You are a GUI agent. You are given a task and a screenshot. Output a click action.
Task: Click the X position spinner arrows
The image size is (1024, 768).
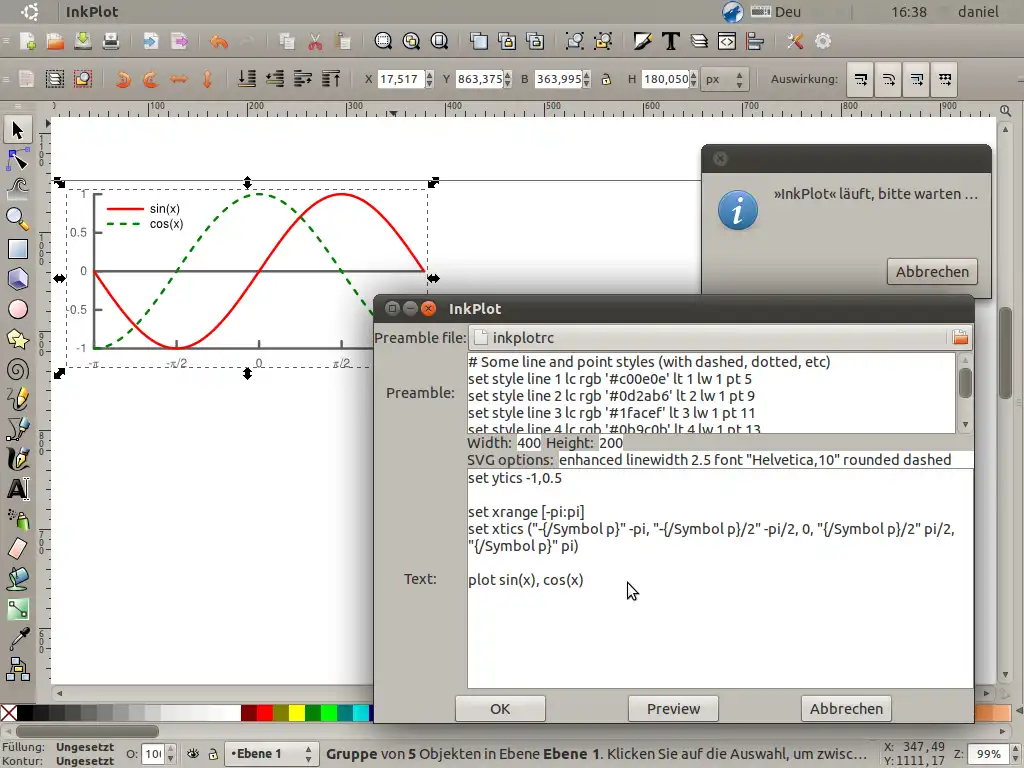(429, 80)
